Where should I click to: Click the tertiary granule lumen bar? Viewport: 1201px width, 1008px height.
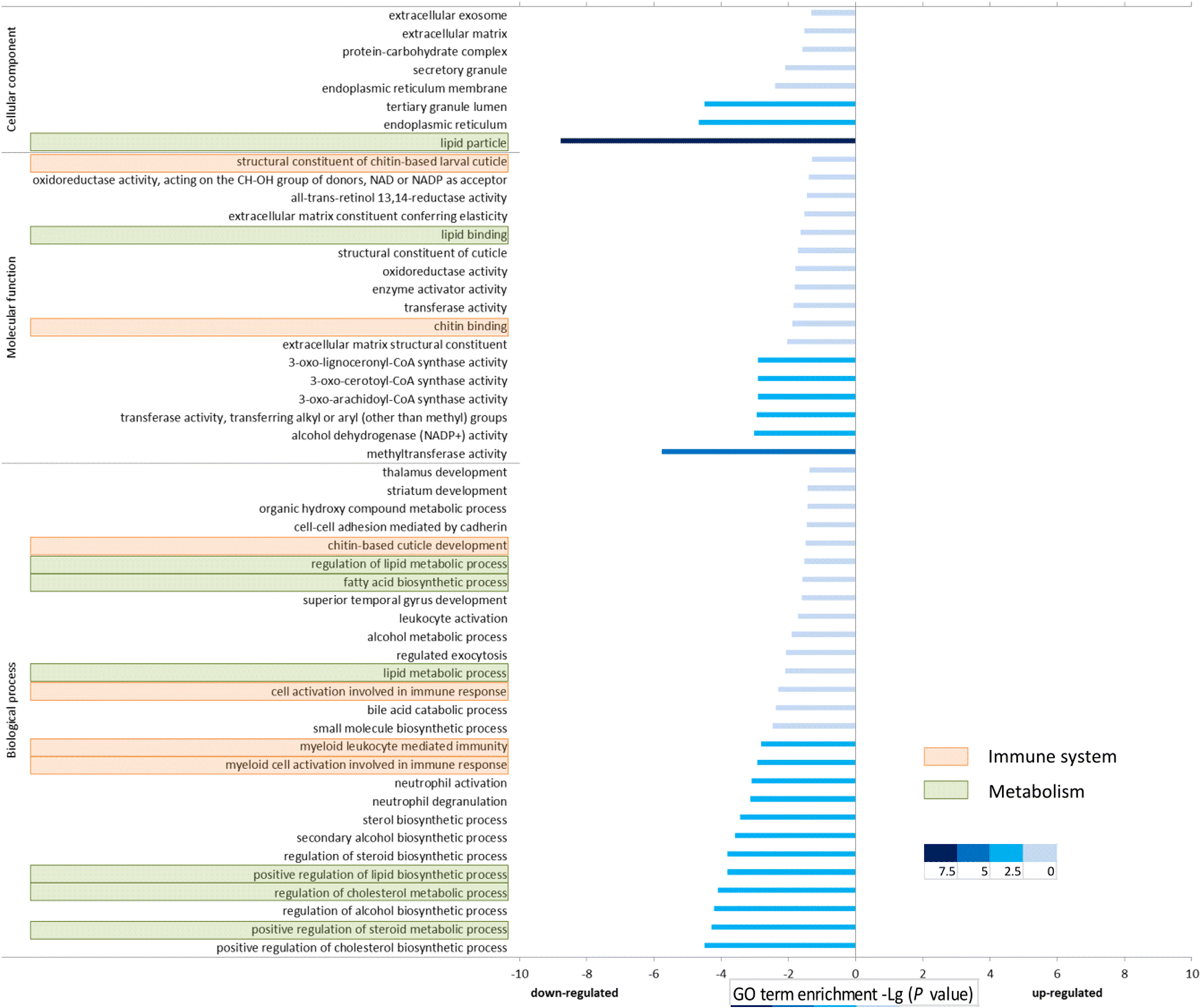point(779,104)
